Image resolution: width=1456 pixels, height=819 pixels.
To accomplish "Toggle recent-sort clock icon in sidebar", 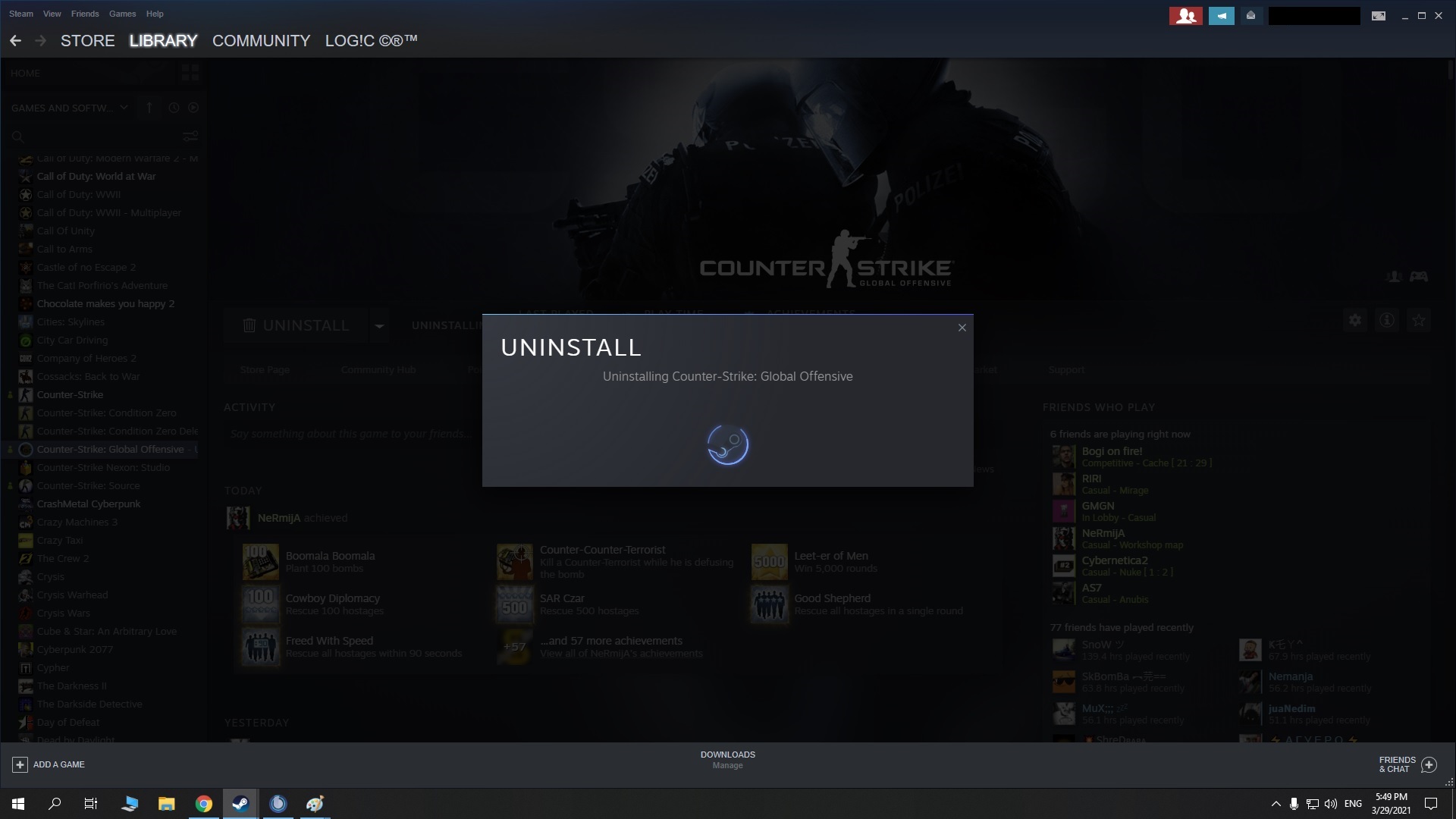I will 173,108.
